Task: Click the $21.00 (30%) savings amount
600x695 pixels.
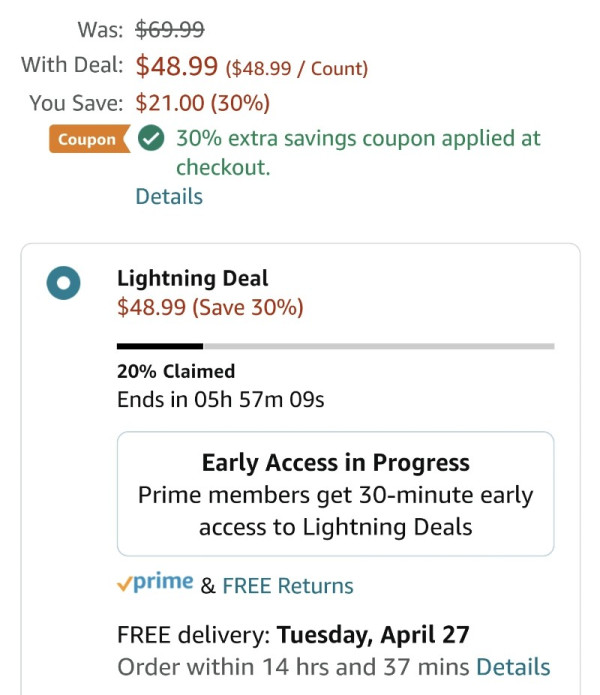Action: point(203,103)
